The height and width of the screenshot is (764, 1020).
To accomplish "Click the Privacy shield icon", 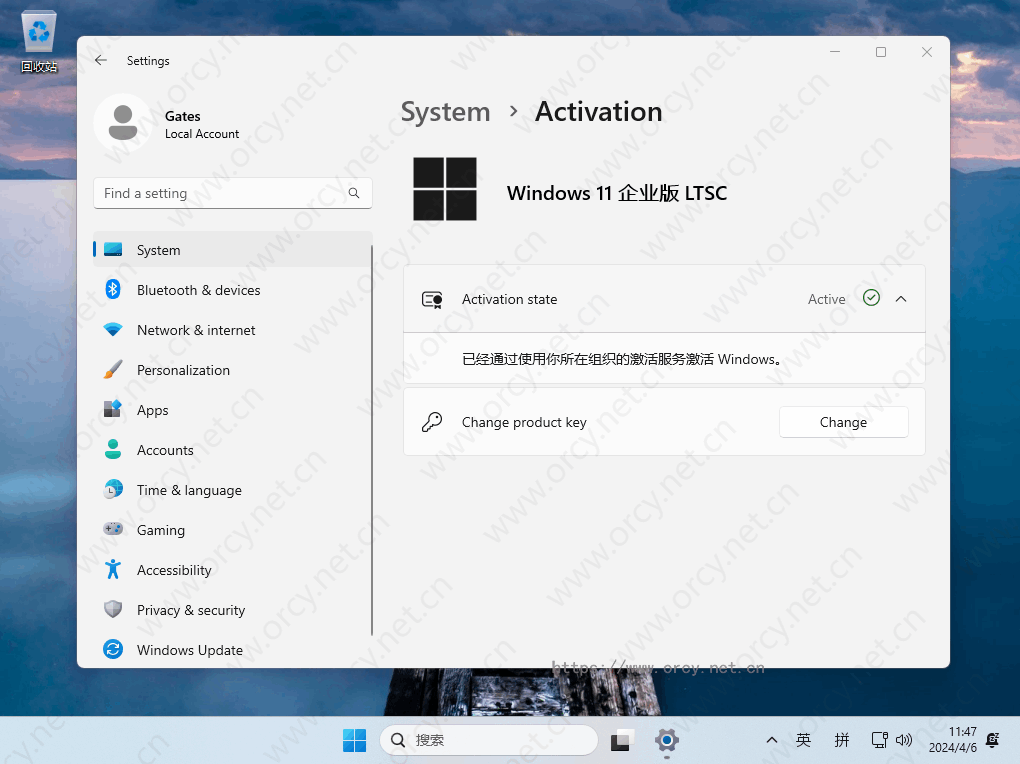I will (113, 610).
